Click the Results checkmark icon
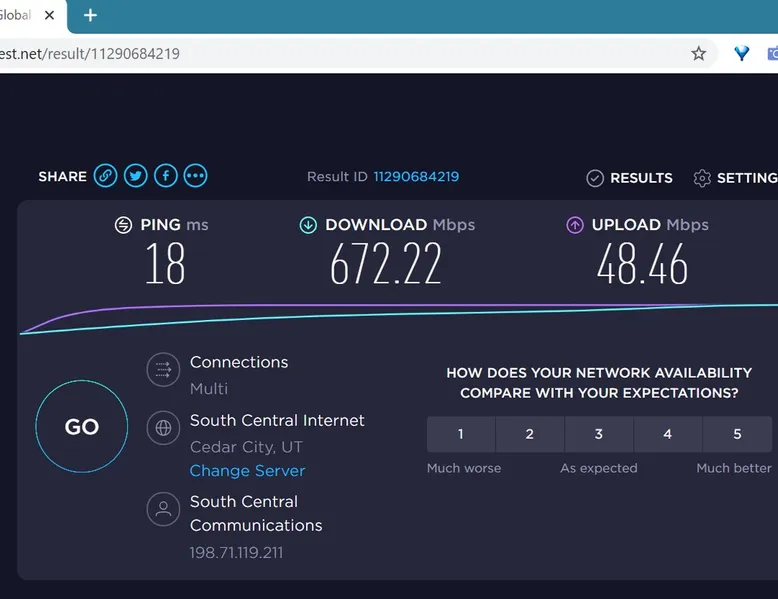778x599 pixels. click(x=595, y=178)
